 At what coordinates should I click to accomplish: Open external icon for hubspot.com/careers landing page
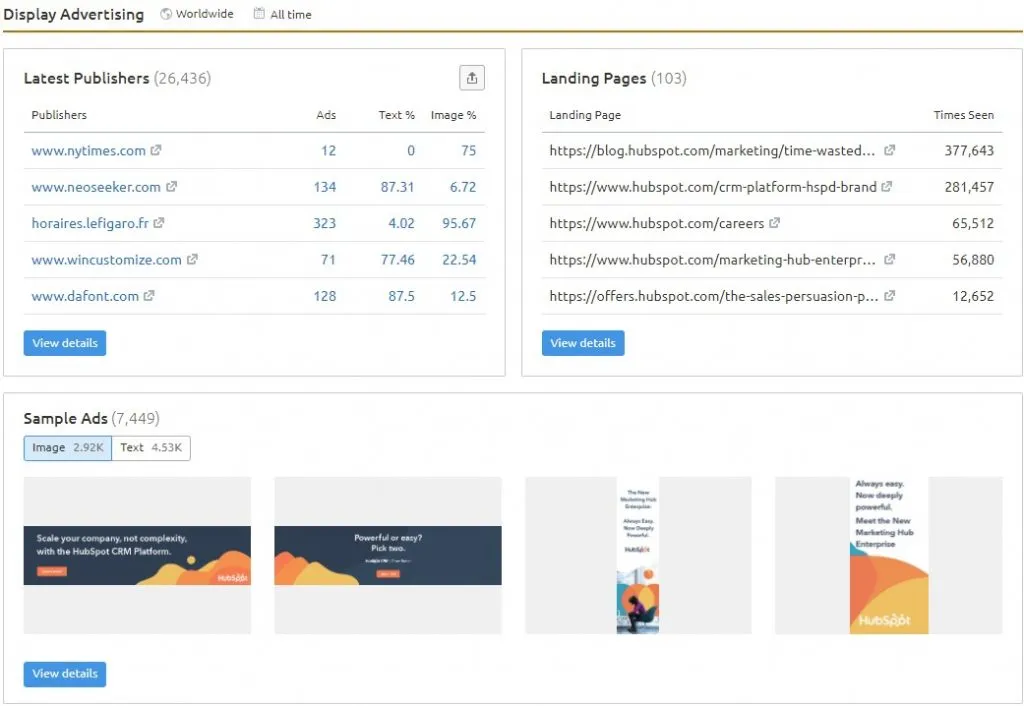775,223
